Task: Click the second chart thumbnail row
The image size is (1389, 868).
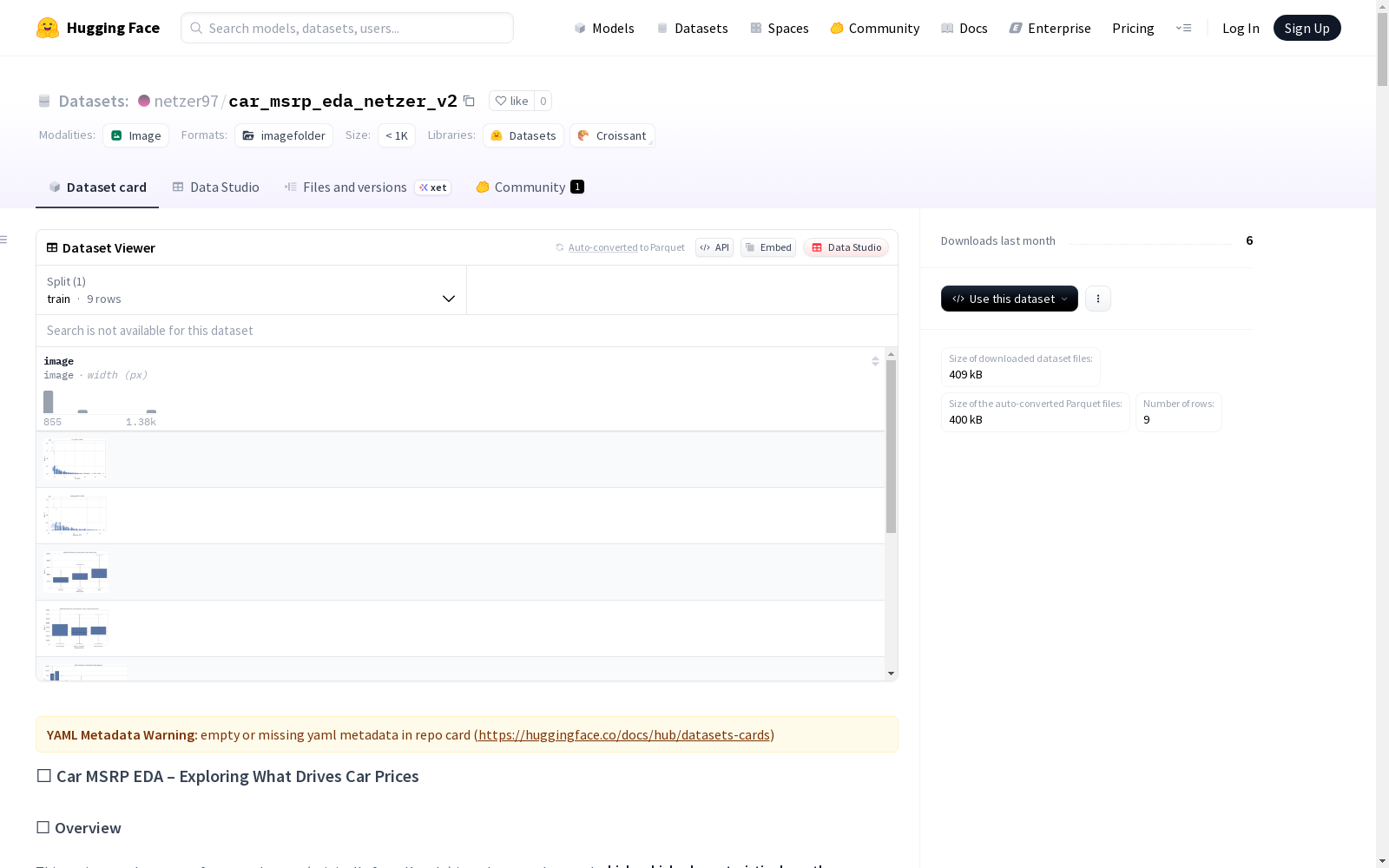Action: [x=460, y=516]
